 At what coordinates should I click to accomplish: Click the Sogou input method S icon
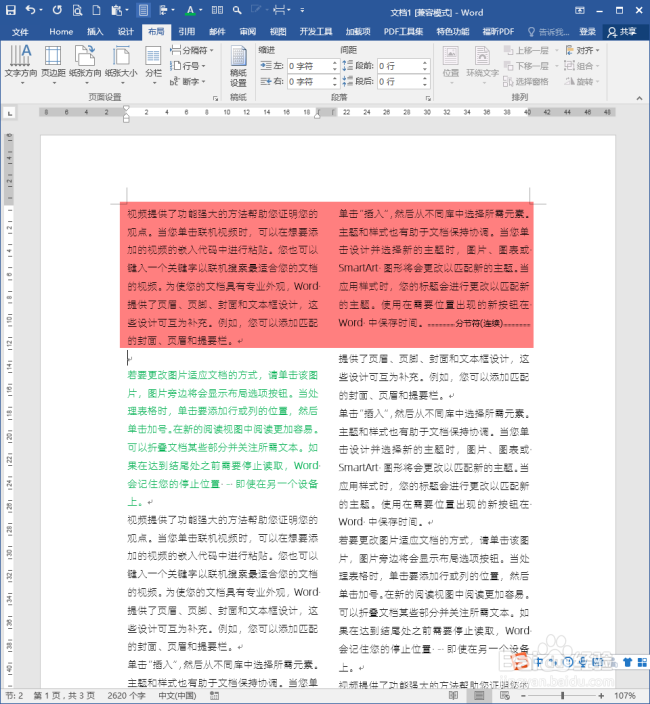521,661
